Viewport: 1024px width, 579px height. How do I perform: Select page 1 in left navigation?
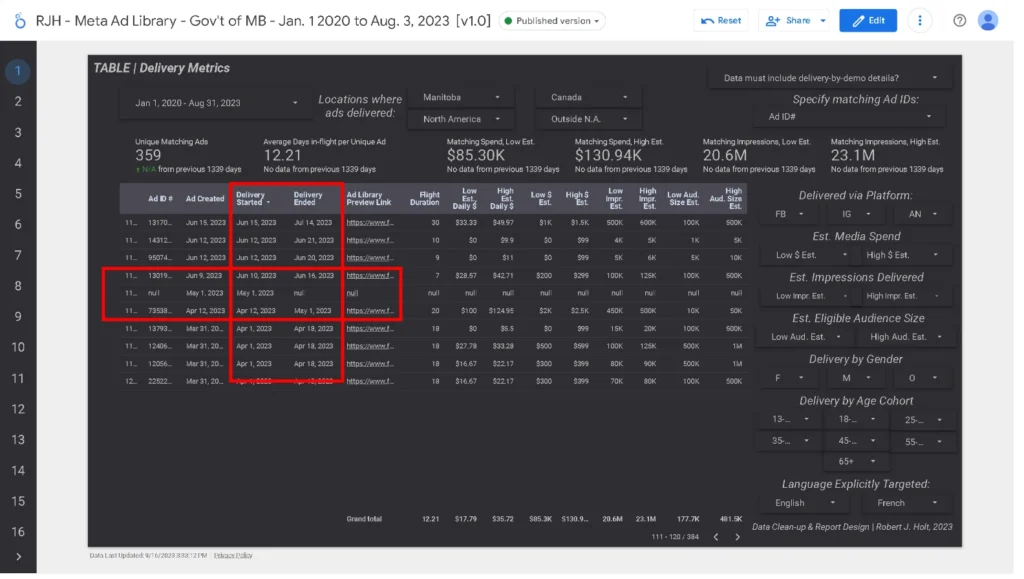coord(18,71)
